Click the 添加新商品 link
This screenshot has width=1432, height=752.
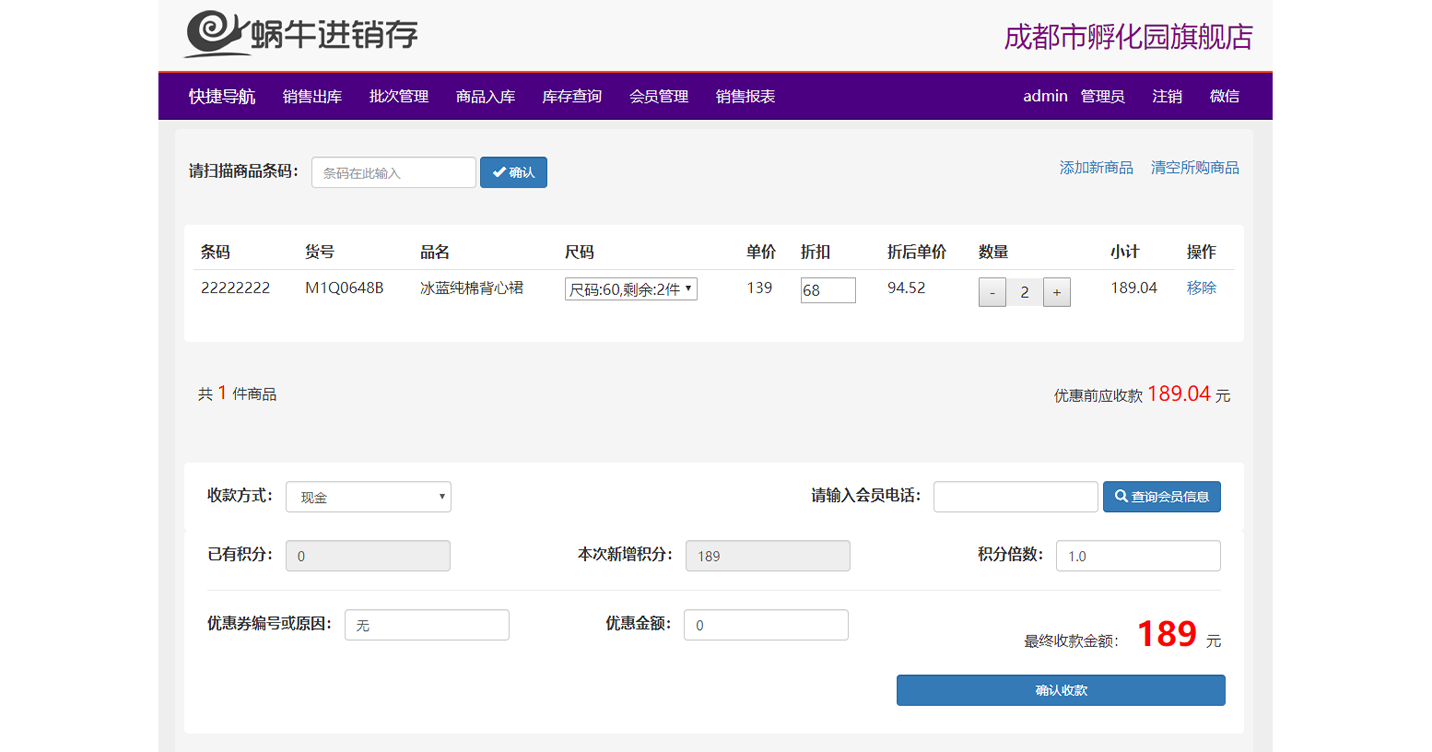[1097, 167]
